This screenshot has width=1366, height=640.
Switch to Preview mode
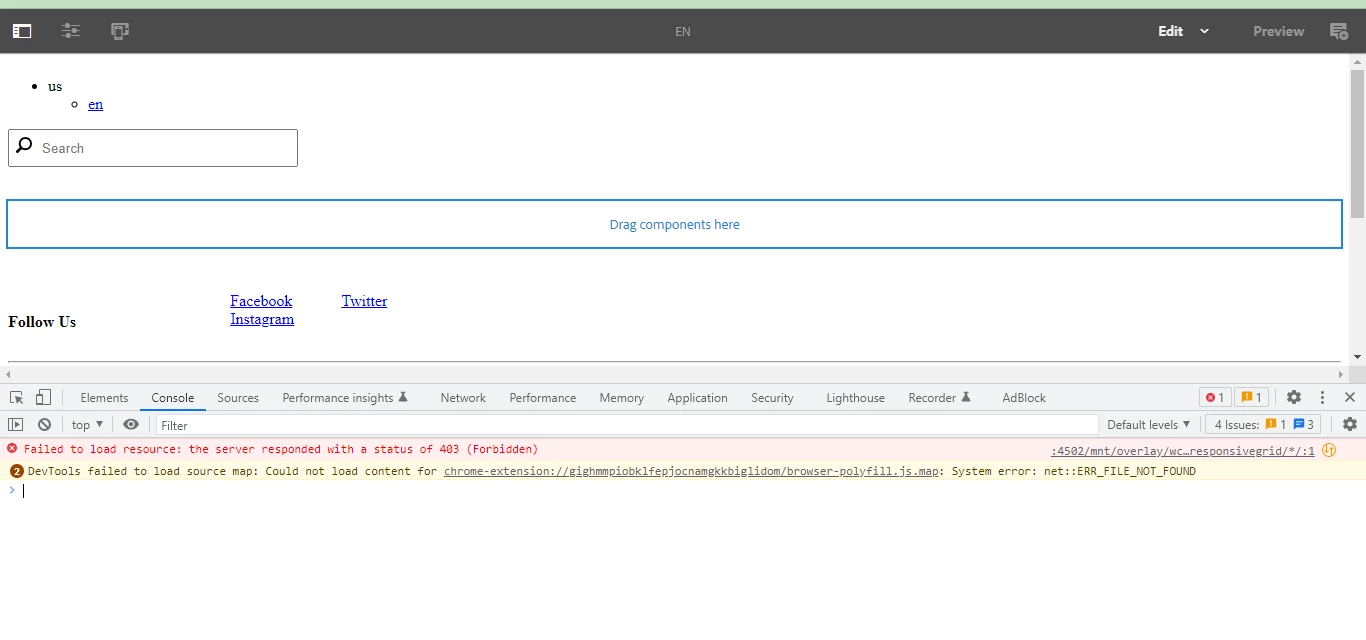coord(1278,31)
